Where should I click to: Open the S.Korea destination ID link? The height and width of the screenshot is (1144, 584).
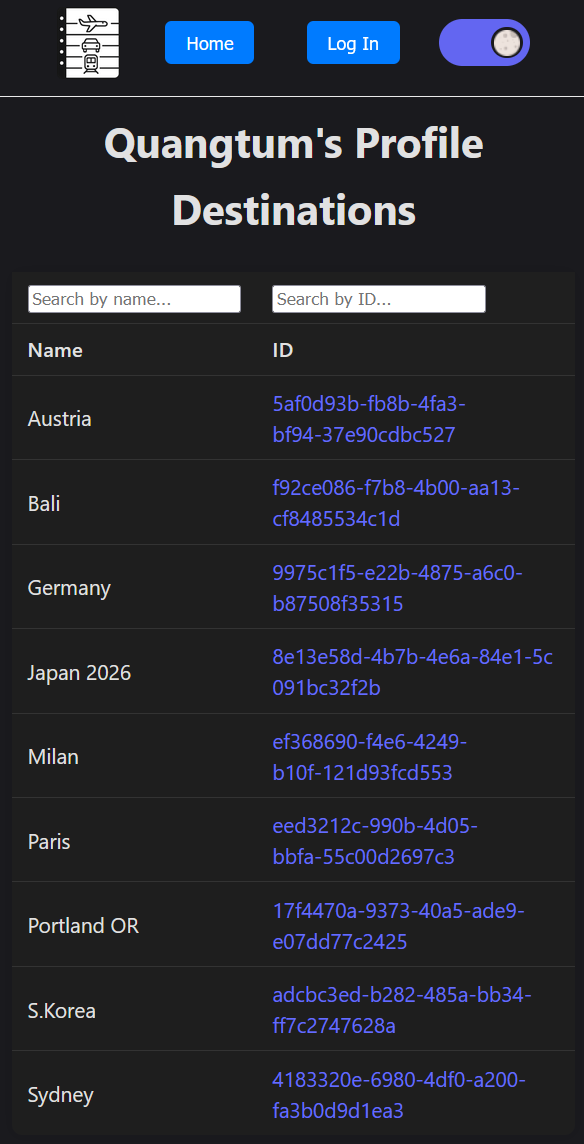402,1010
